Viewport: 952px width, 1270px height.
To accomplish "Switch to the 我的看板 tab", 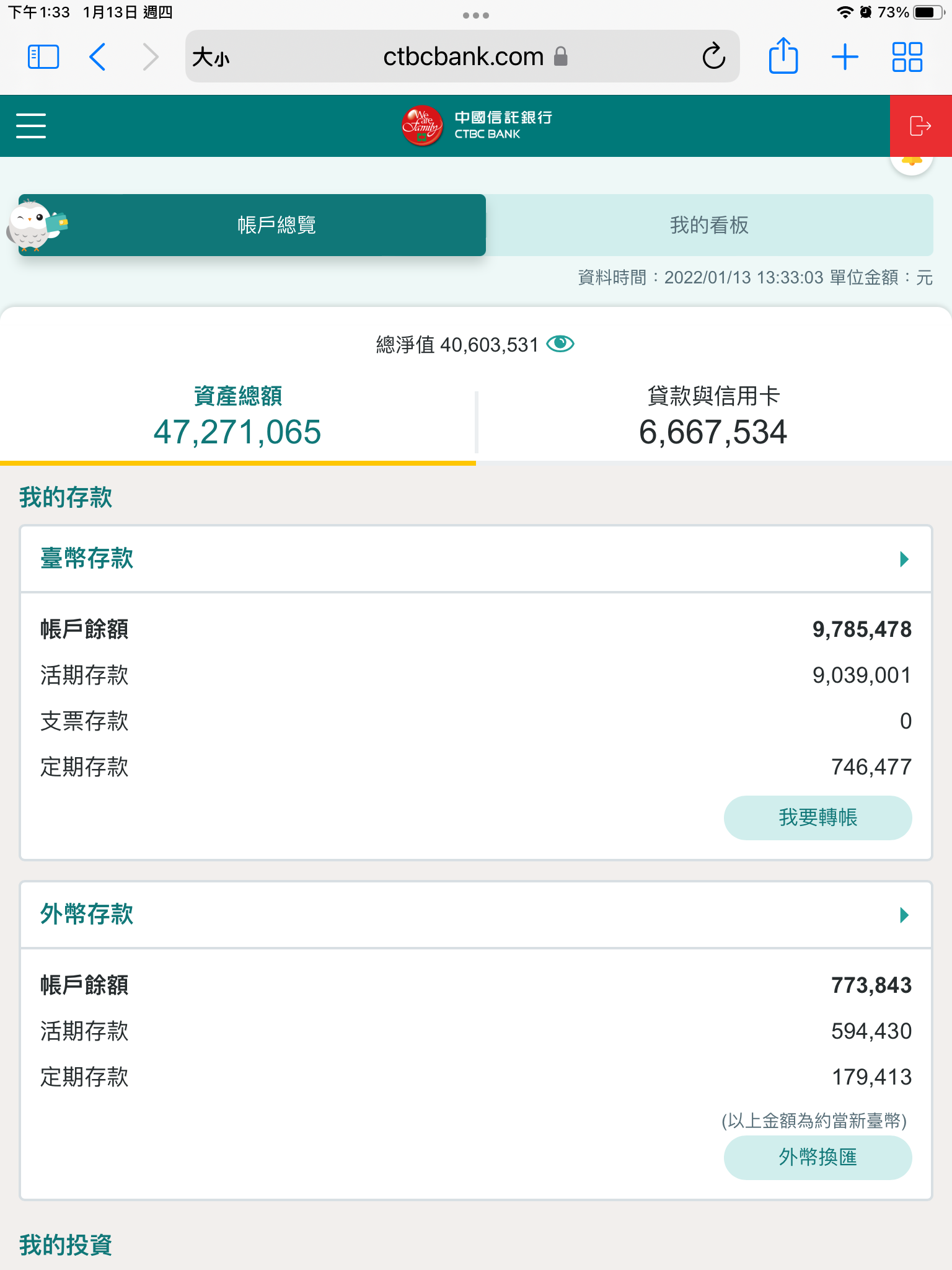I will coord(709,225).
